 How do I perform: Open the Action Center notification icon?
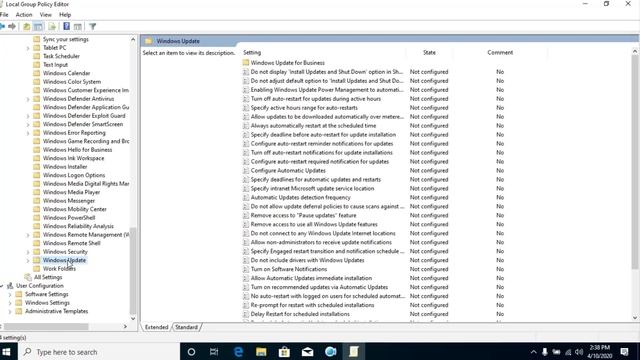(x=624, y=351)
